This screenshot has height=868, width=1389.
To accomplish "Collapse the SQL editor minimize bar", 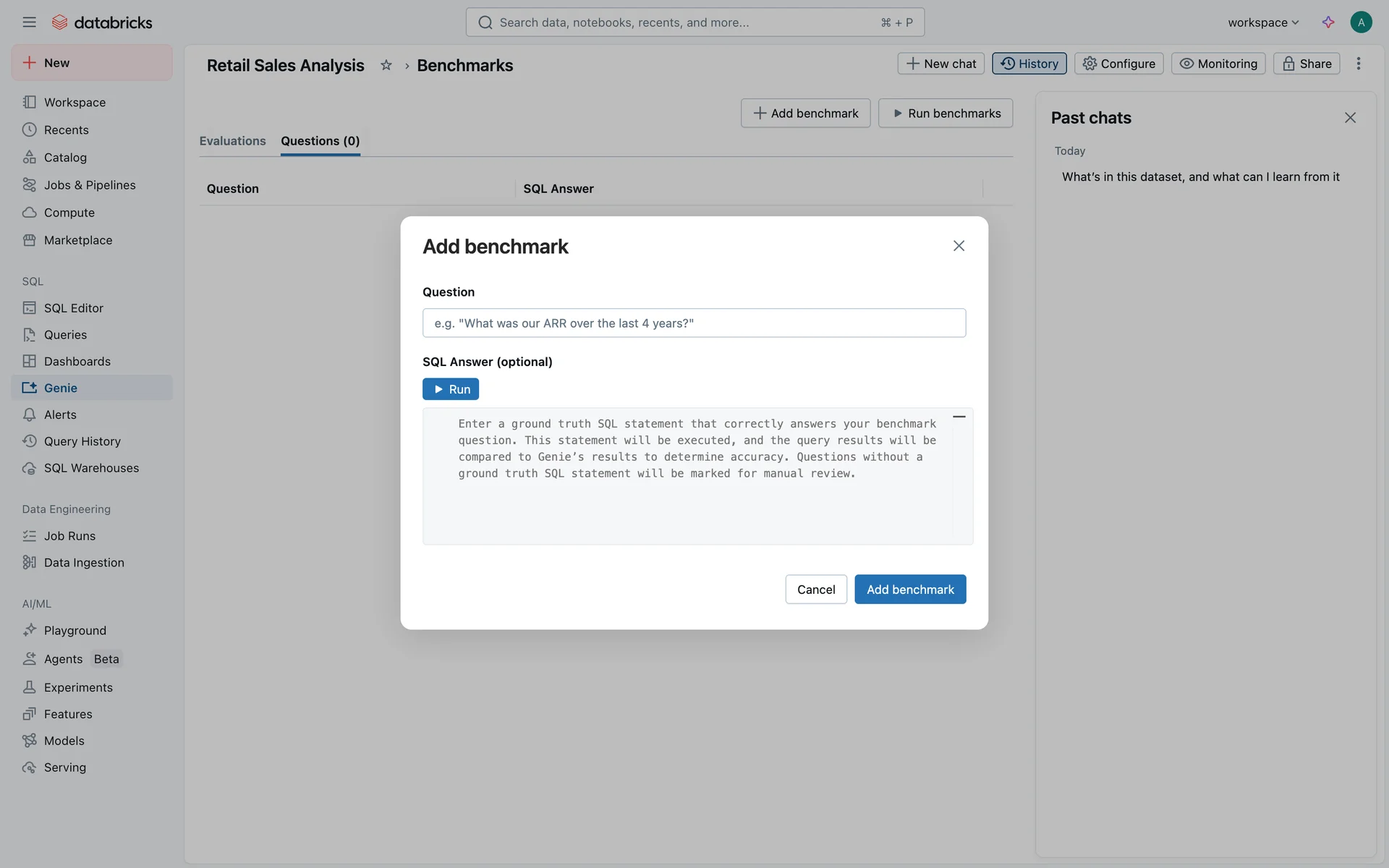I will [x=959, y=417].
